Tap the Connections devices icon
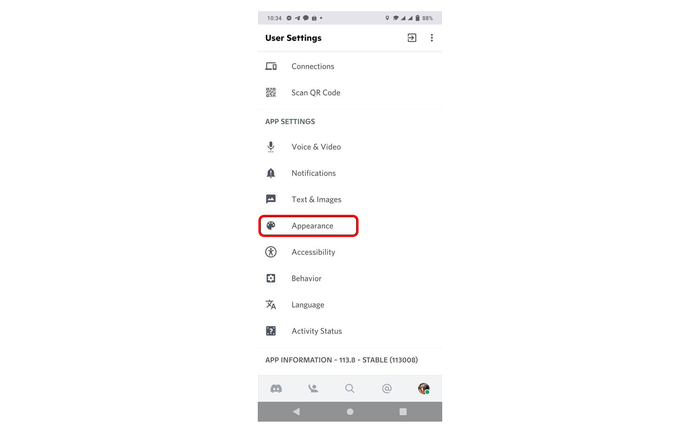This screenshot has width=700, height=433. tap(271, 66)
